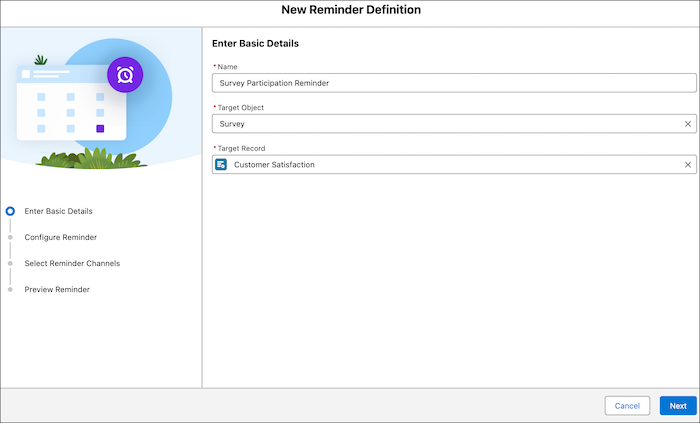Viewport: 700px width, 423px height.
Task: Jump to the Configure Reminder step label
Action: click(61, 237)
